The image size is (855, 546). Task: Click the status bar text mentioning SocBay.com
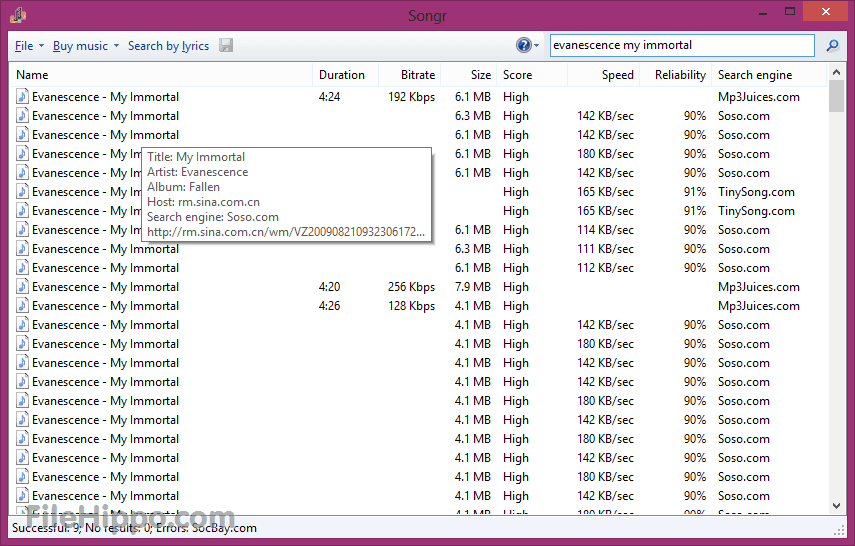coord(134,528)
